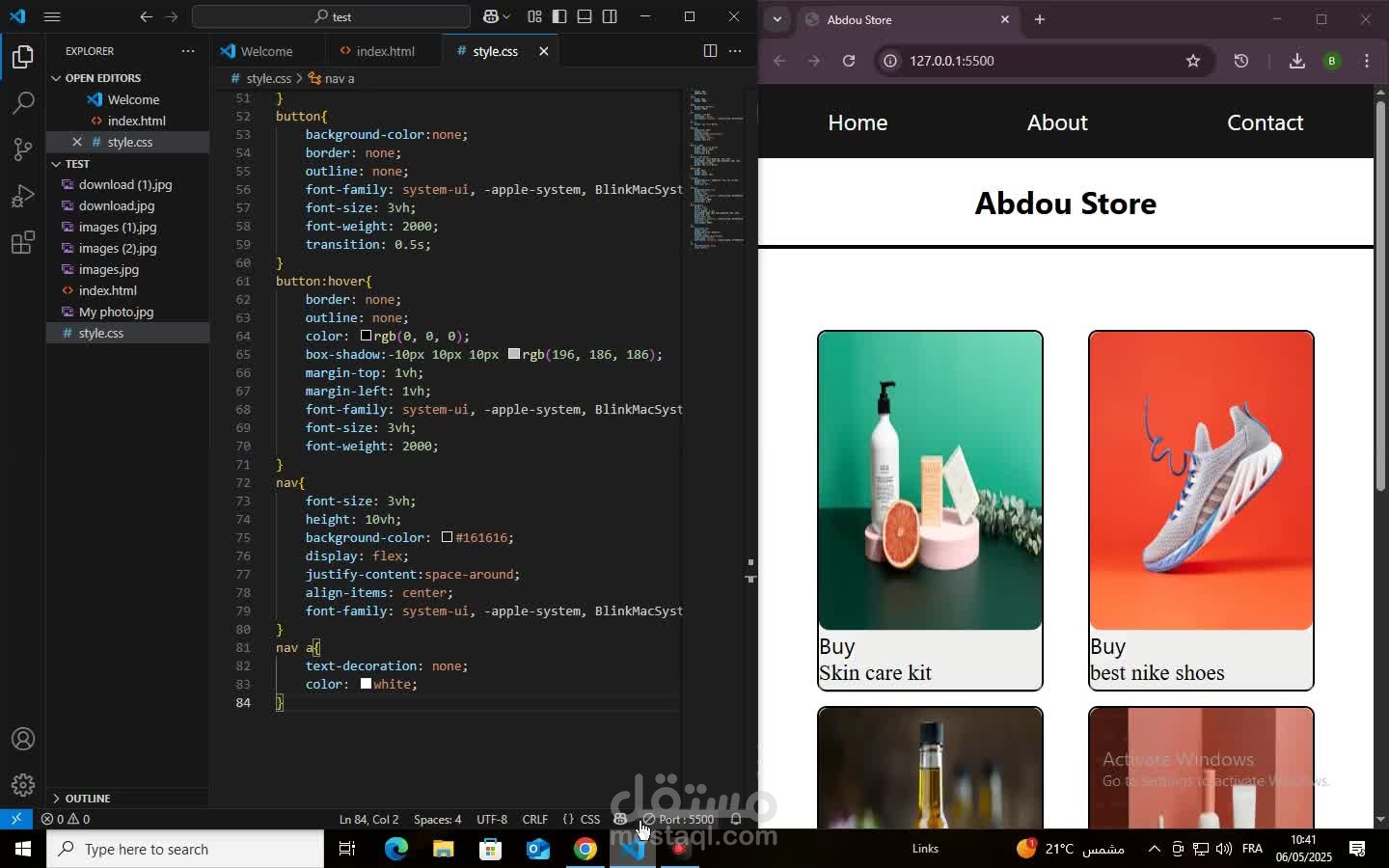Change indentation via Spaces: 4
1389x868 pixels.
[437, 819]
